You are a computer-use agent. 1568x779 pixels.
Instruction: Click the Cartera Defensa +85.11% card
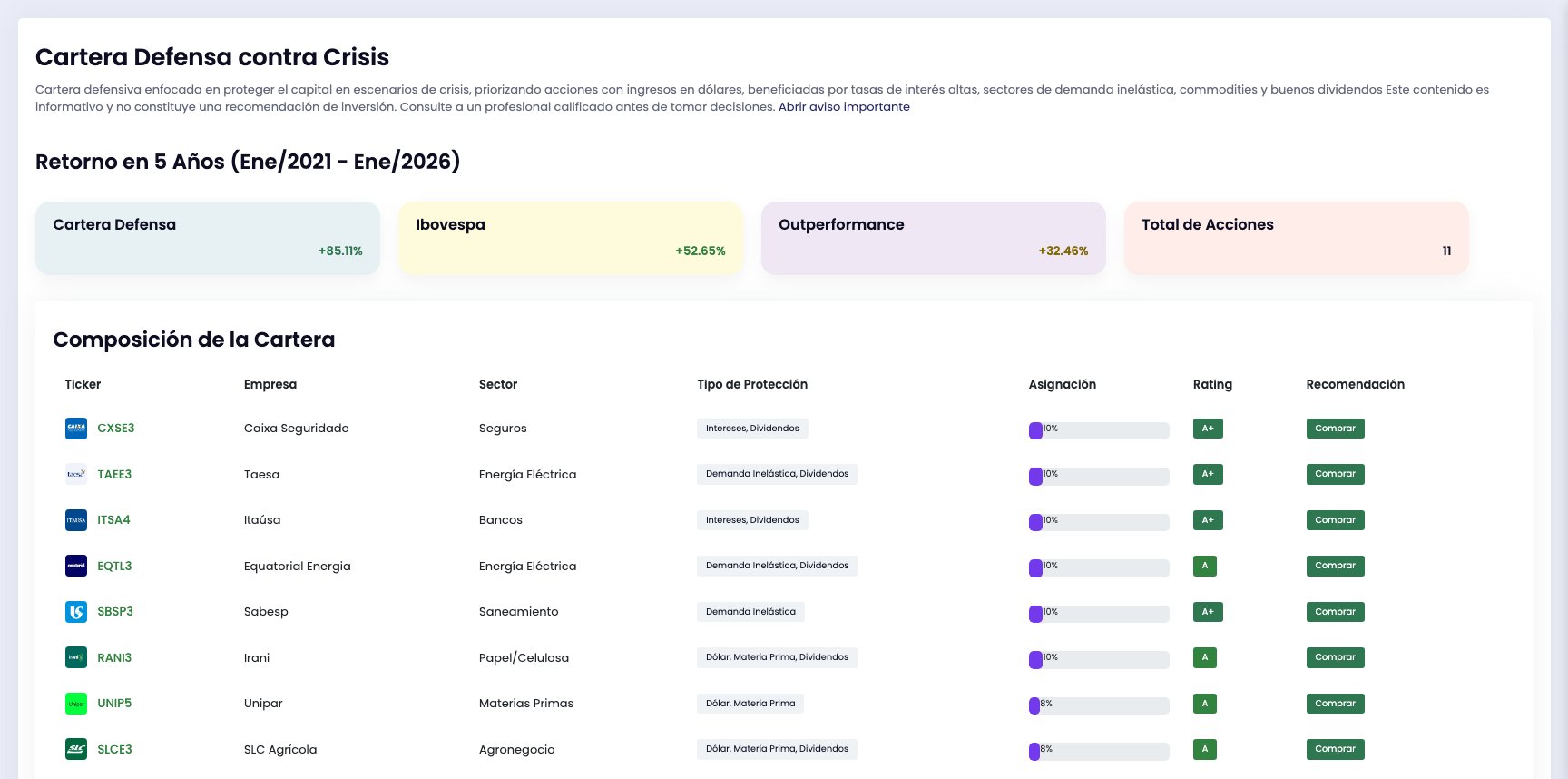[208, 238]
